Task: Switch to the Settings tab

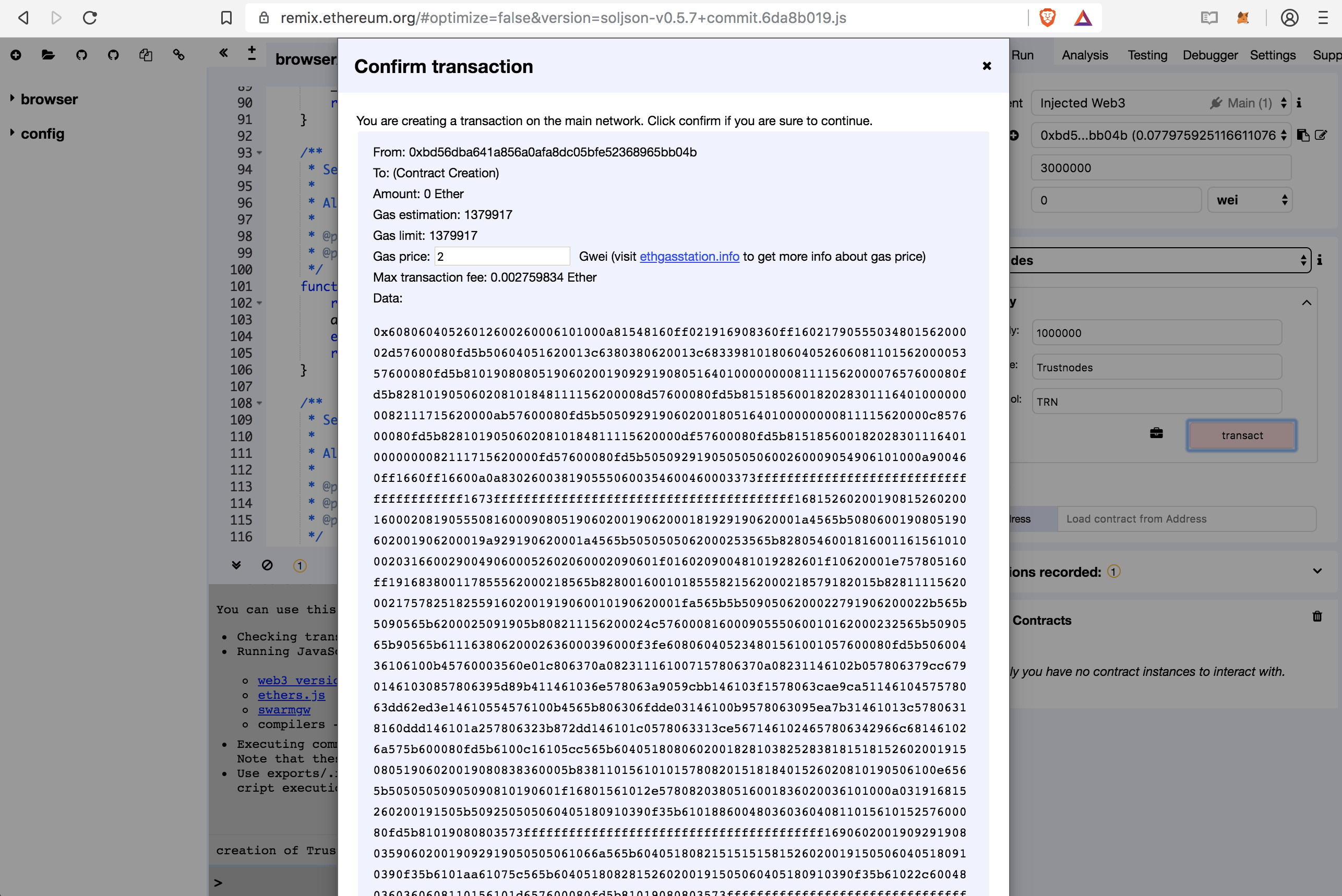Action: (1272, 55)
